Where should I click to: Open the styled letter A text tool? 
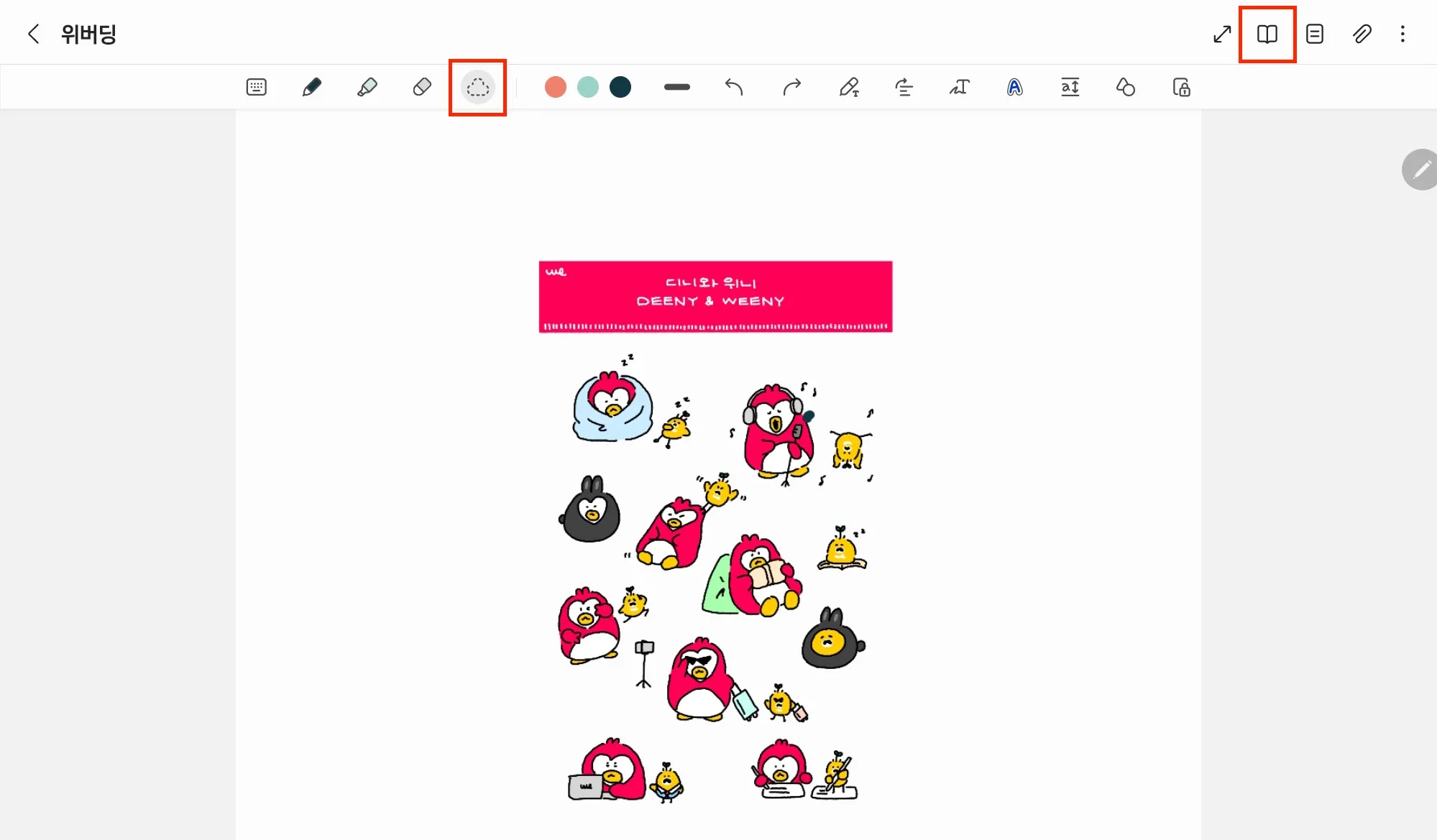click(1014, 87)
